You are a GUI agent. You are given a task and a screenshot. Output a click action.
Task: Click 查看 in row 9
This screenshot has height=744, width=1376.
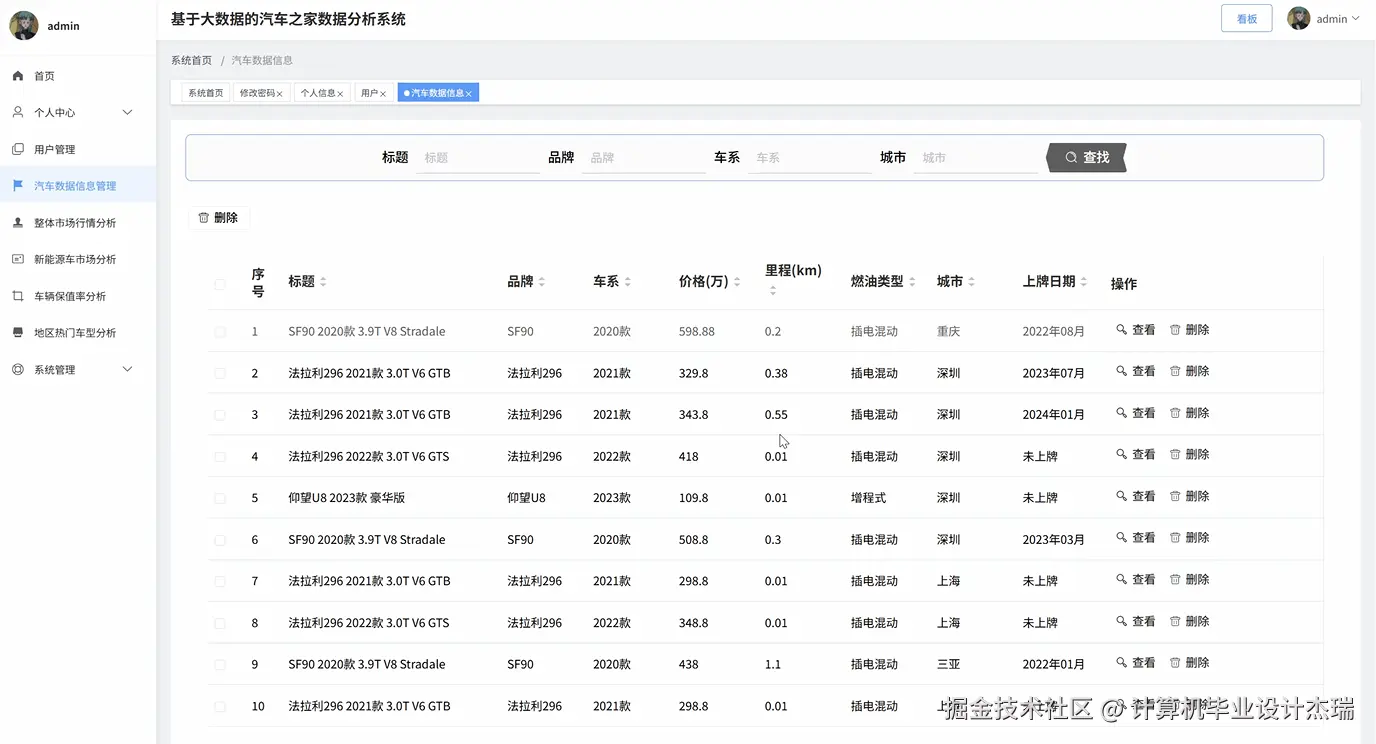1135,663
